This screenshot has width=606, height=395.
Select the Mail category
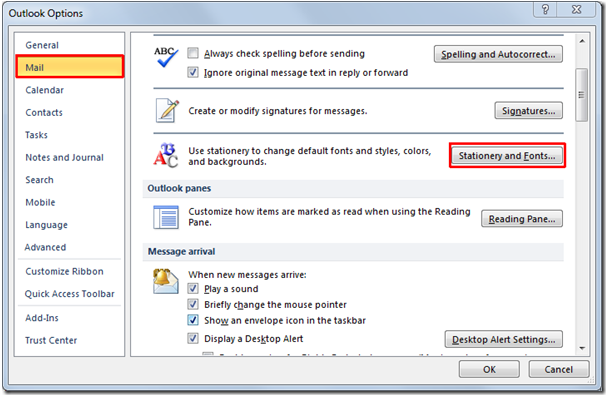(x=70, y=67)
